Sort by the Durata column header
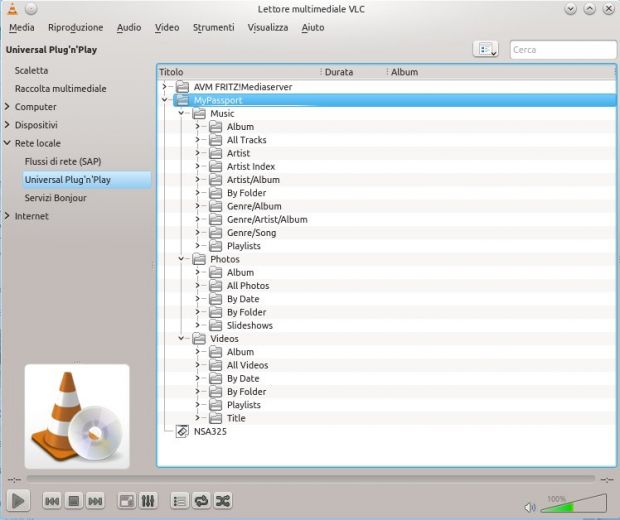 (x=354, y=72)
